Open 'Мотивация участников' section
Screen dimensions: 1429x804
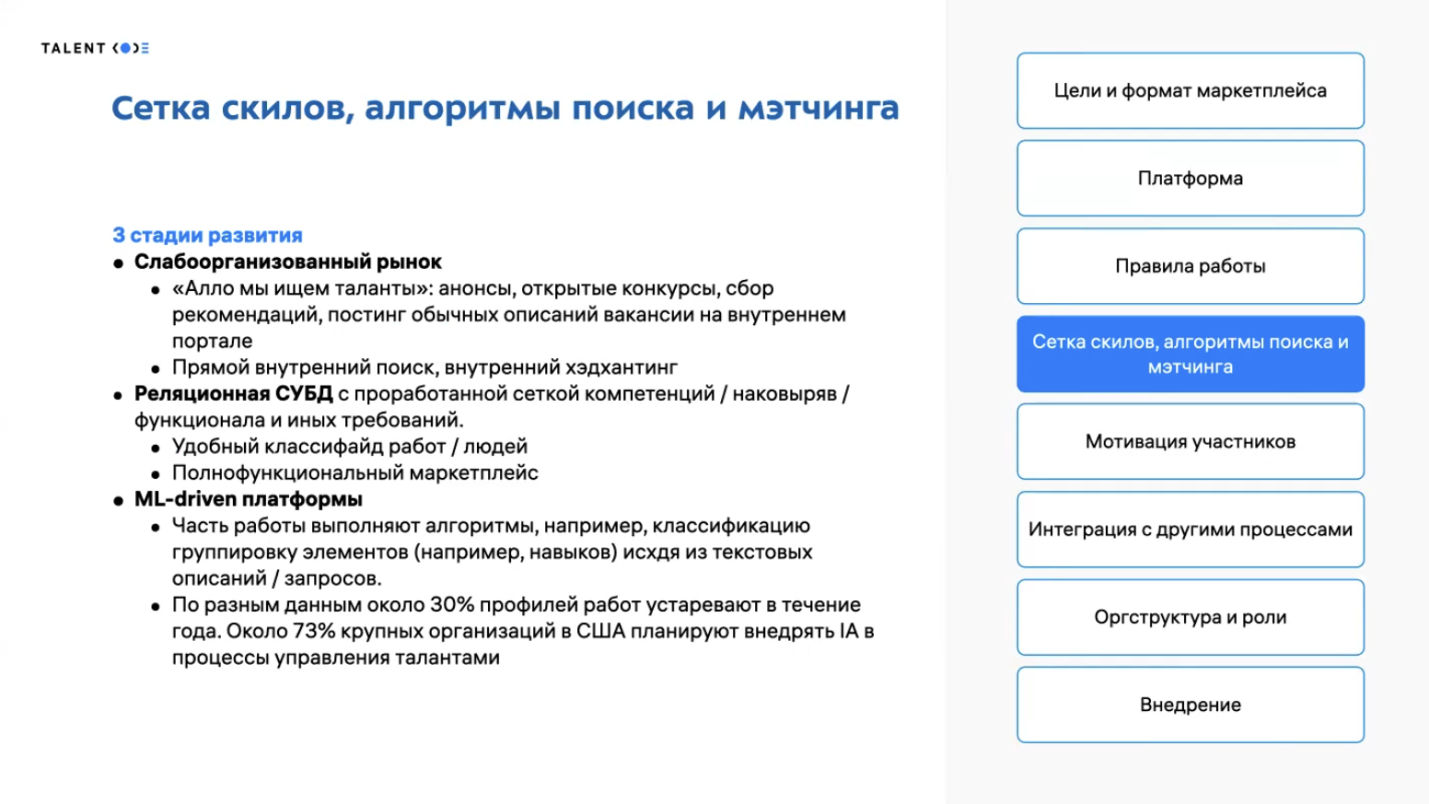point(1190,442)
